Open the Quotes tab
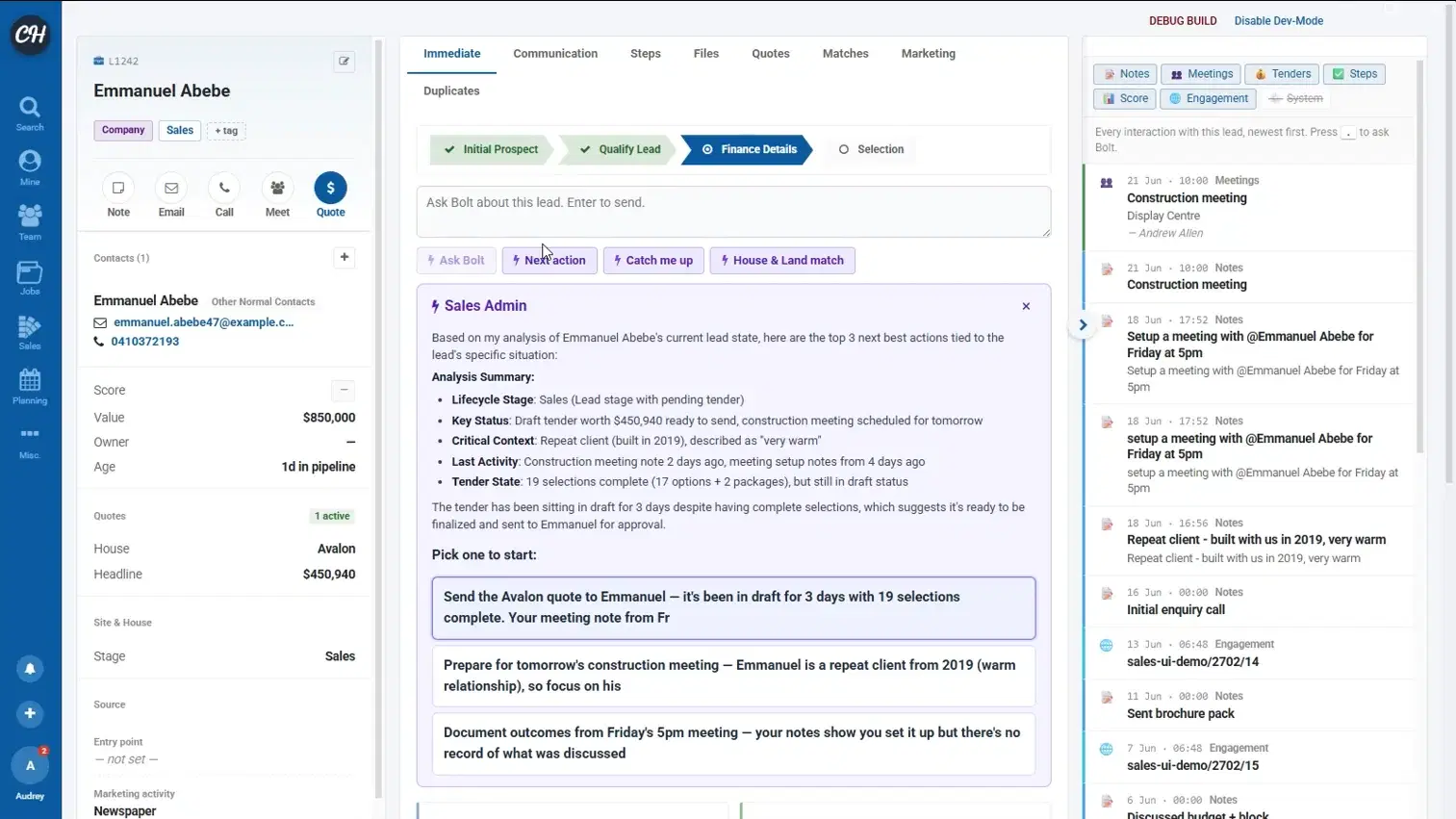This screenshot has width=1456, height=819. (771, 54)
